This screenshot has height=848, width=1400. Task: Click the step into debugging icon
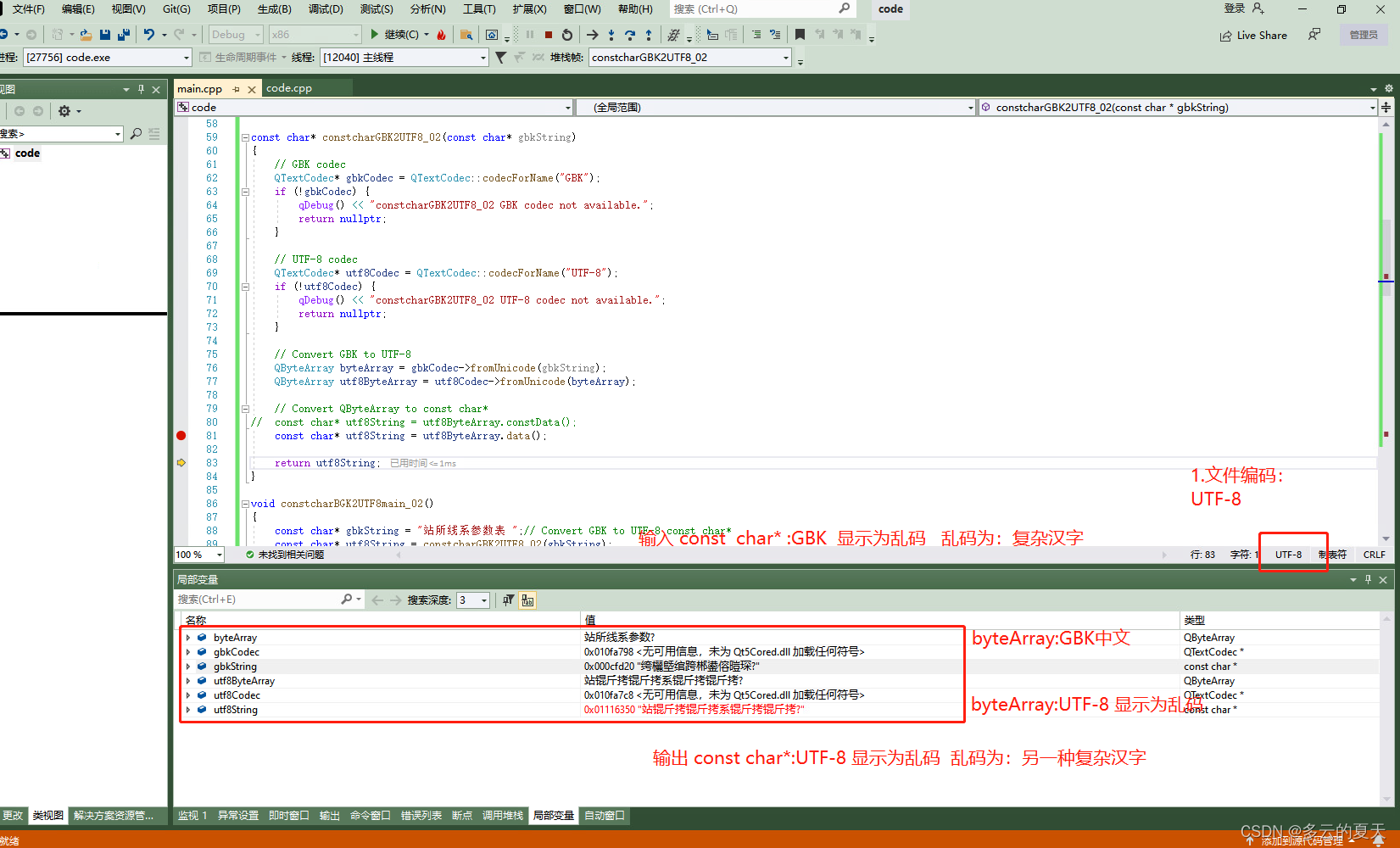(x=611, y=34)
